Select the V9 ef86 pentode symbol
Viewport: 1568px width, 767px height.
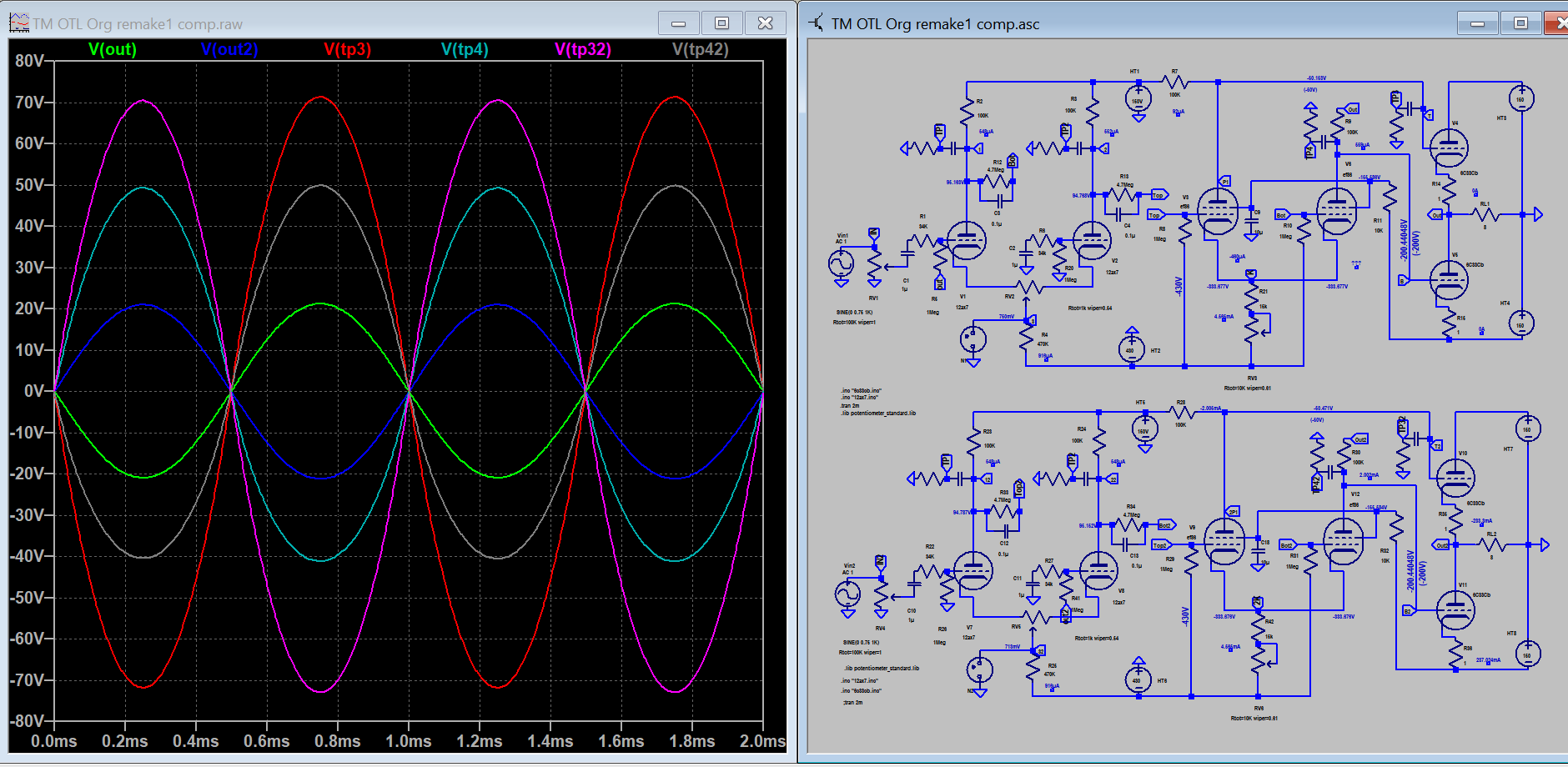pos(1224,541)
